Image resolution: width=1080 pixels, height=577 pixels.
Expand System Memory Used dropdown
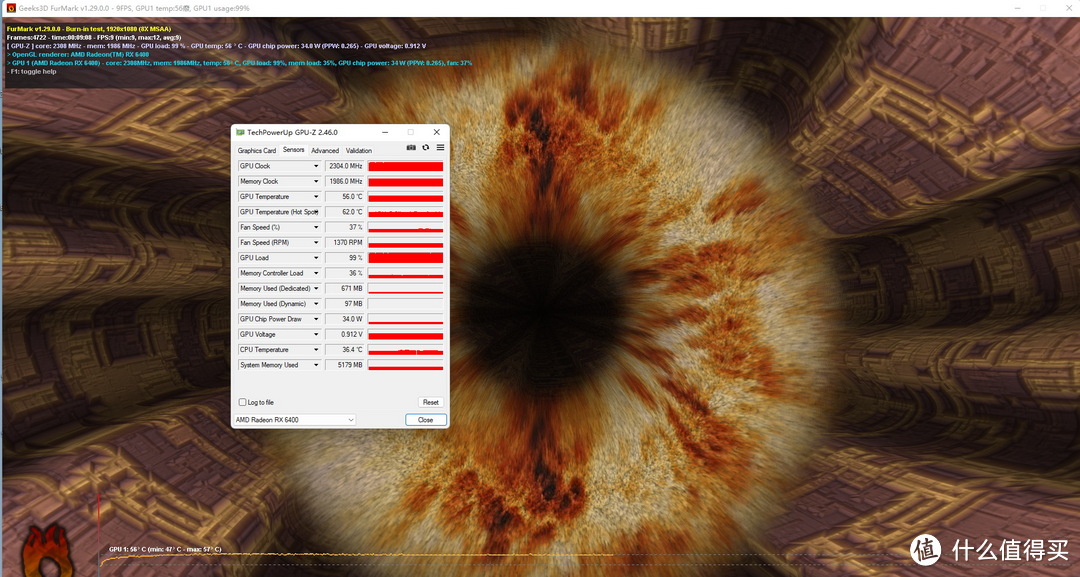(316, 365)
